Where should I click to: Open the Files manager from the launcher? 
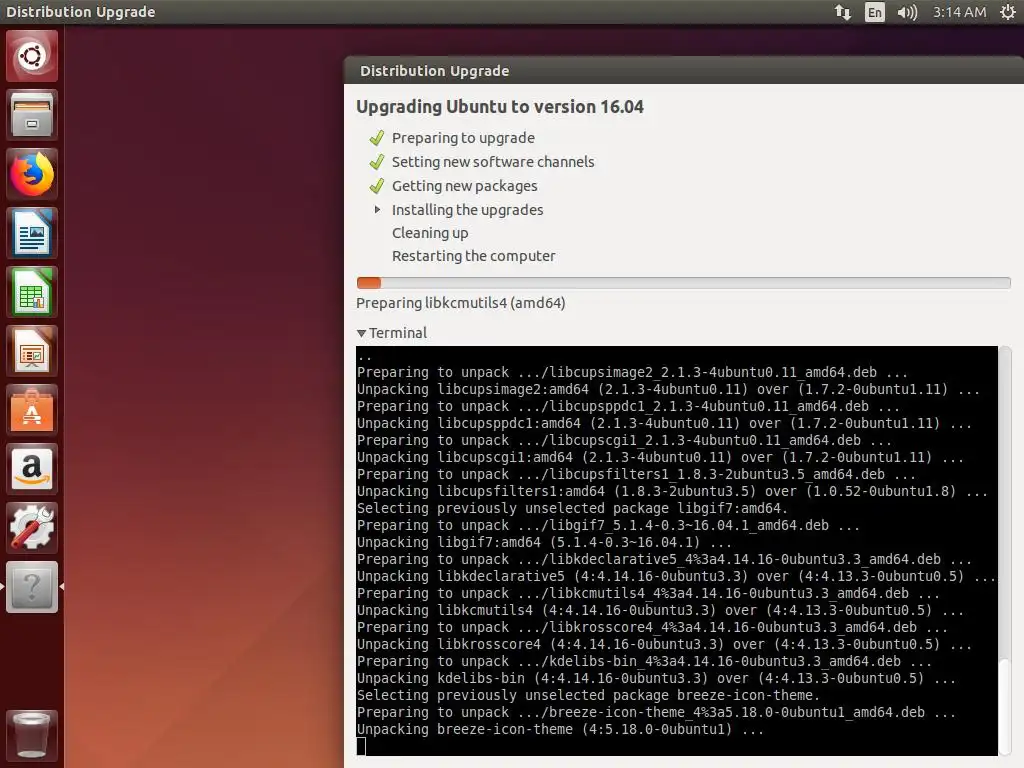pos(32,115)
